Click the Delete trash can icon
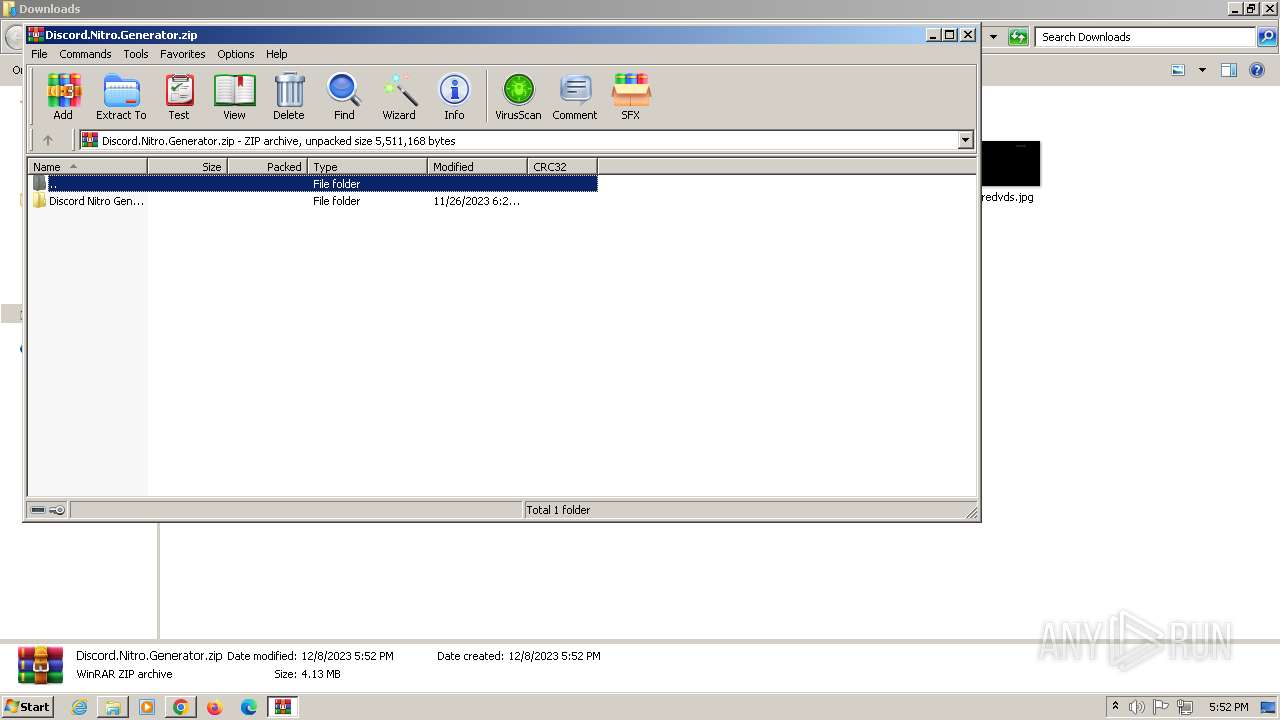The width and height of the screenshot is (1280, 720). point(289,97)
